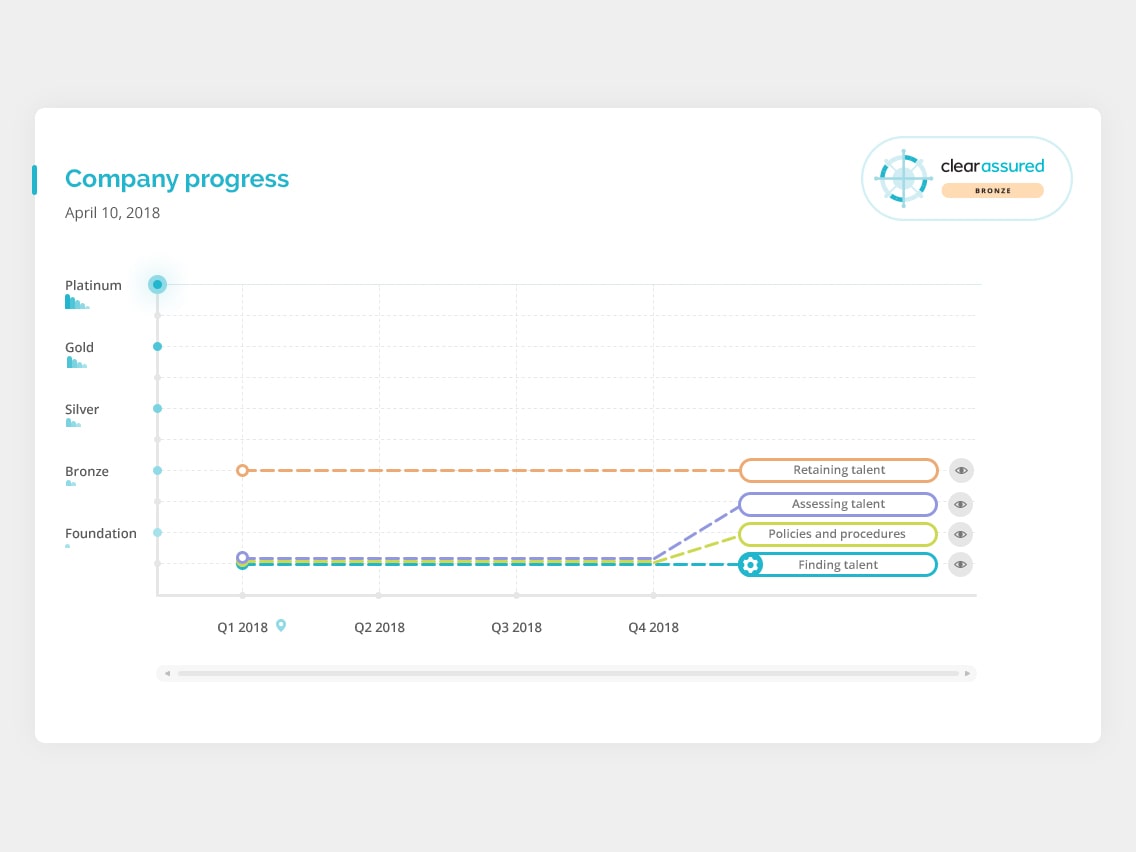Select the Assessing talent label
Viewport: 1136px width, 852px height.
click(x=838, y=504)
